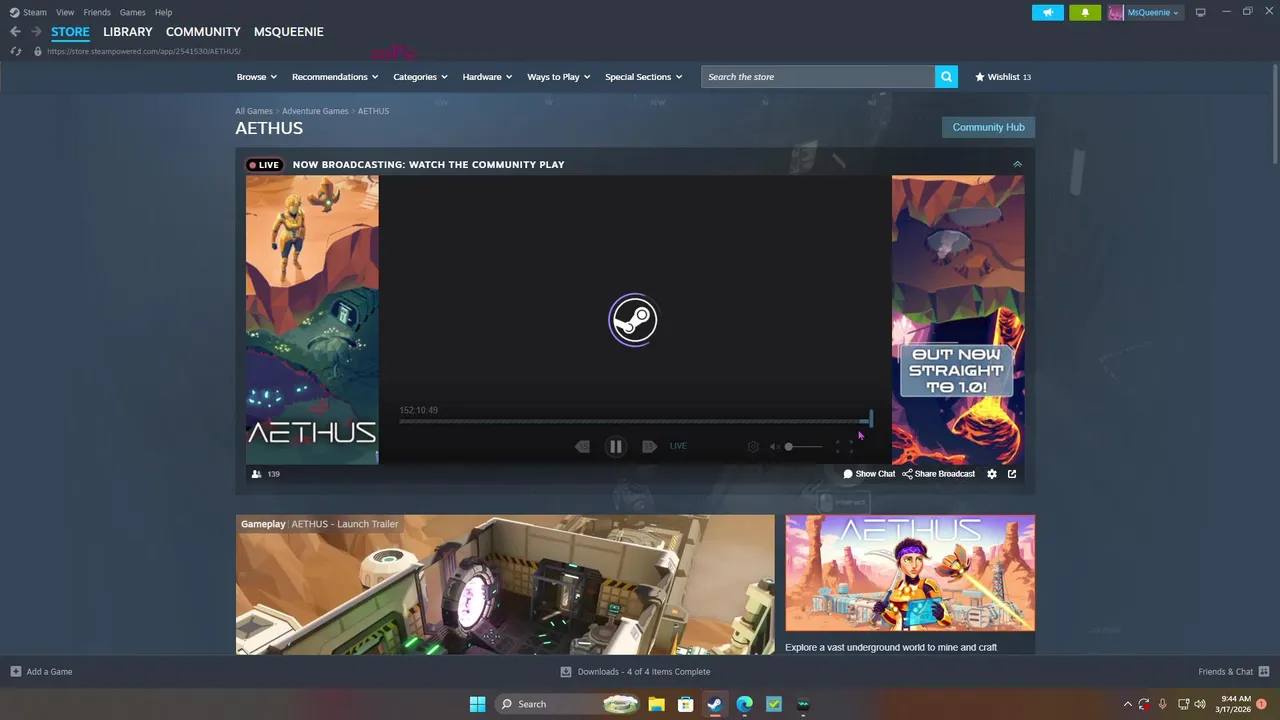Open the MSQUEENIE profile tab
The height and width of the screenshot is (720, 1280).
[288, 32]
